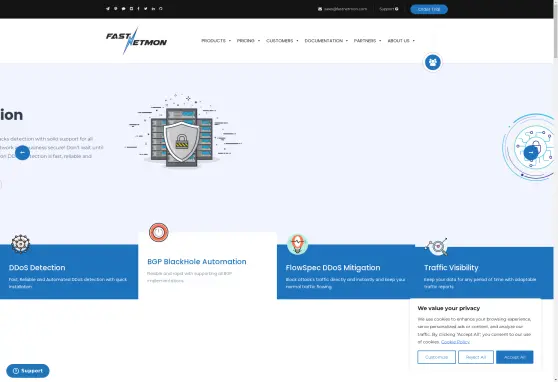Expand the Customers menu
The image size is (558, 382).
(x=282, y=41)
